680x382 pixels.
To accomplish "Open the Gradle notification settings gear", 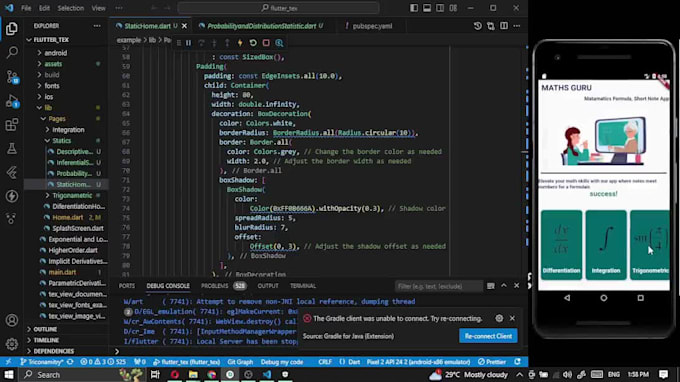I will (x=499, y=318).
